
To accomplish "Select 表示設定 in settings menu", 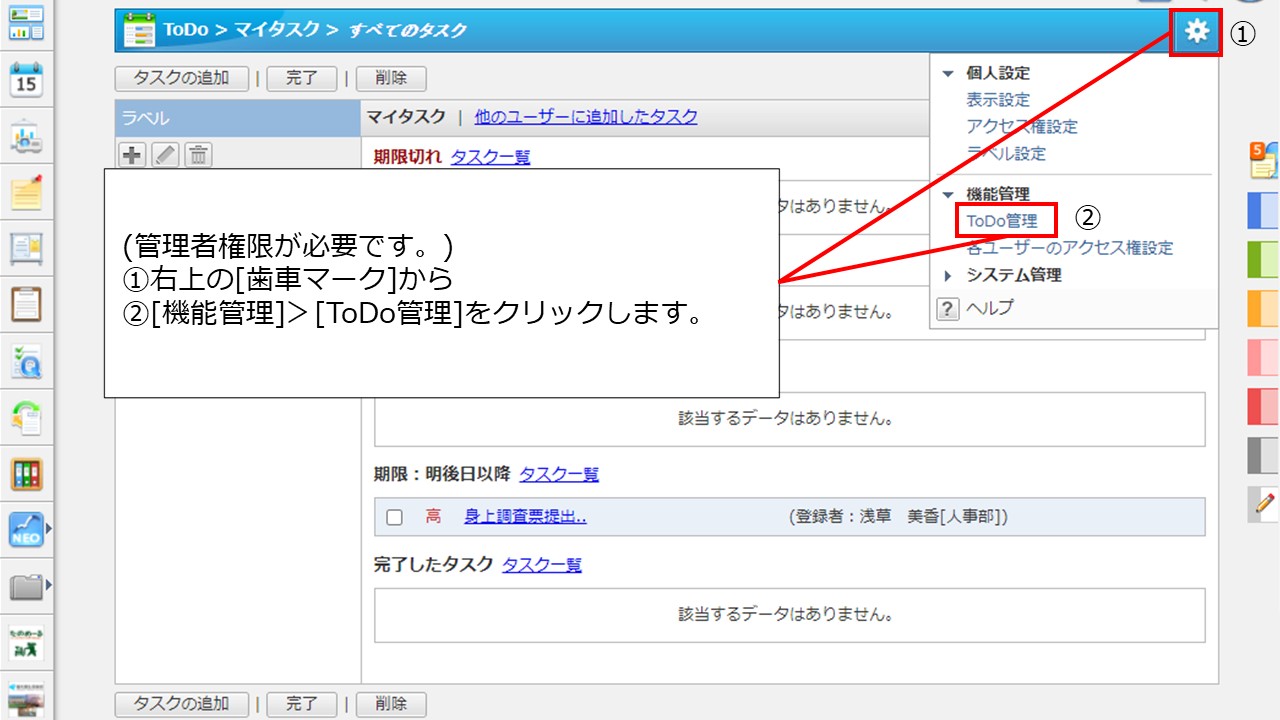I will [997, 100].
